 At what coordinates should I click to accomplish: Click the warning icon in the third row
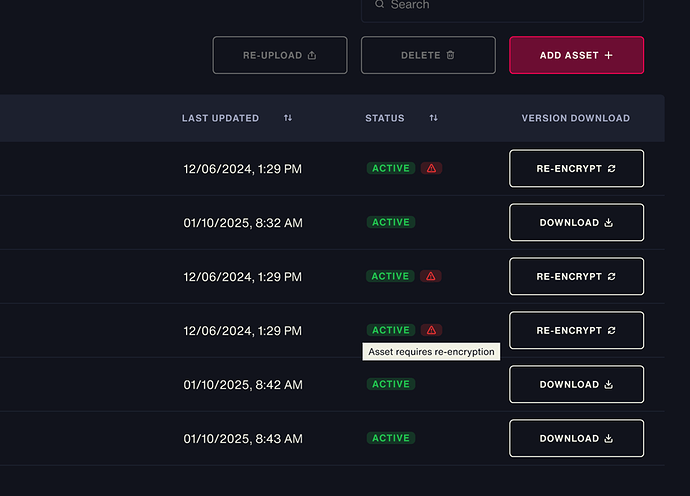431,276
